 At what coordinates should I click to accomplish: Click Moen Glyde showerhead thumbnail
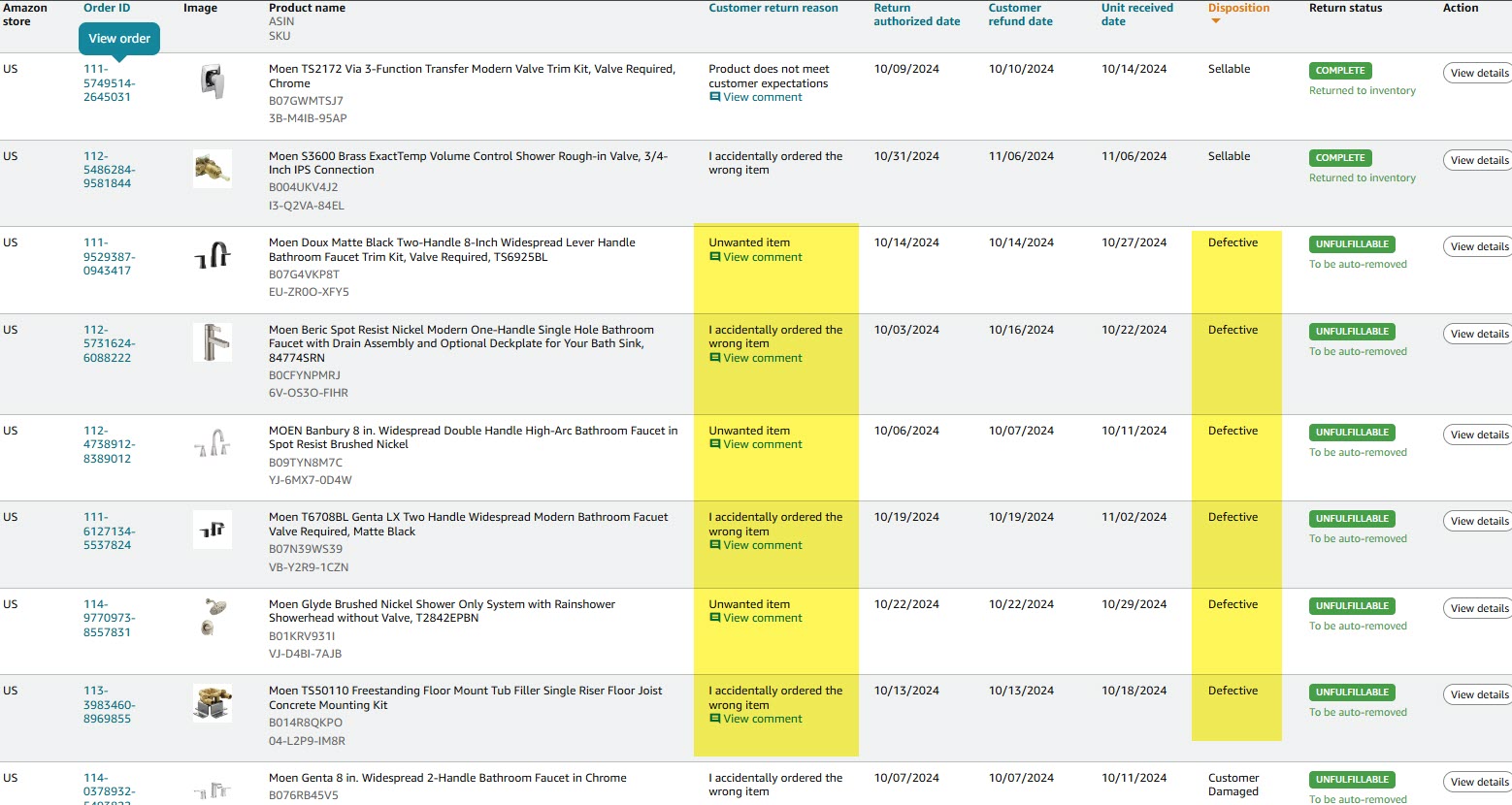213,617
